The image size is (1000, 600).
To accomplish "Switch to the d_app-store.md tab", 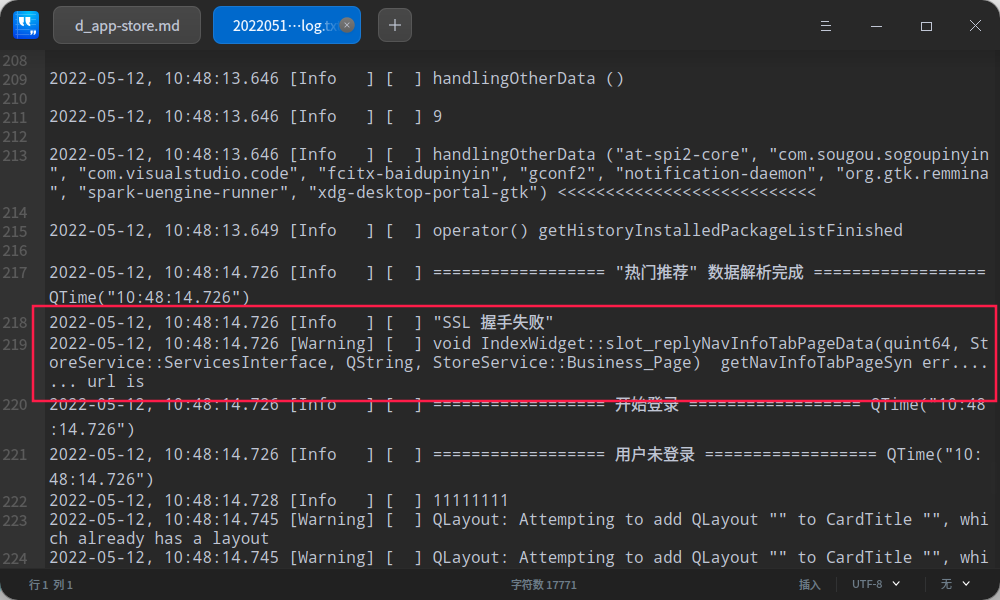I will tap(126, 25).
